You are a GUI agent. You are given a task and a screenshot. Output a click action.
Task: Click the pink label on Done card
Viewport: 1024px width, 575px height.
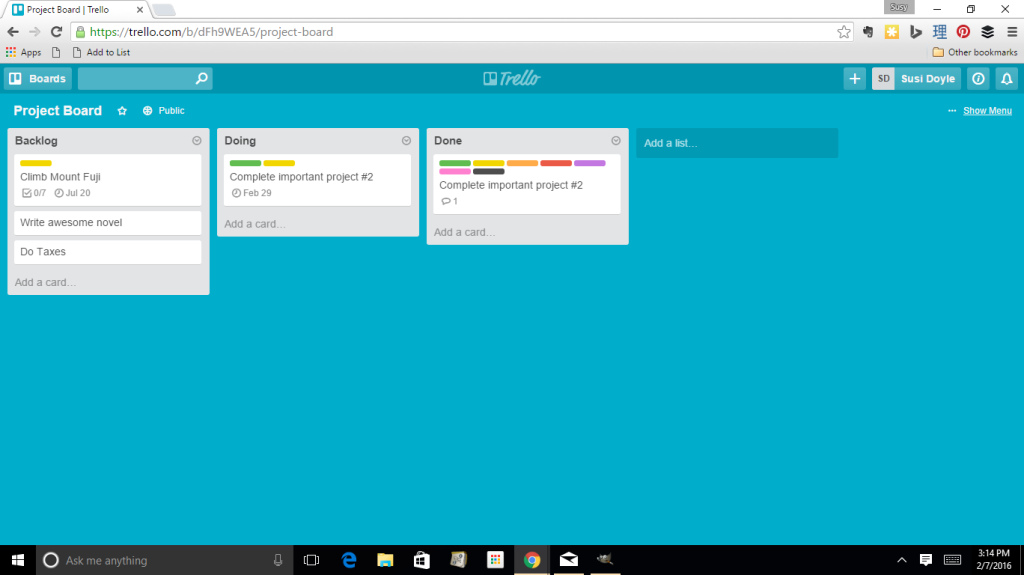[x=455, y=171]
